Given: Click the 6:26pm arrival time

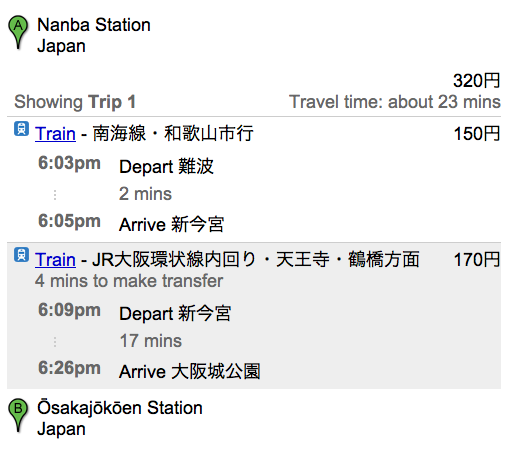Looking at the screenshot, I should (x=69, y=368).
